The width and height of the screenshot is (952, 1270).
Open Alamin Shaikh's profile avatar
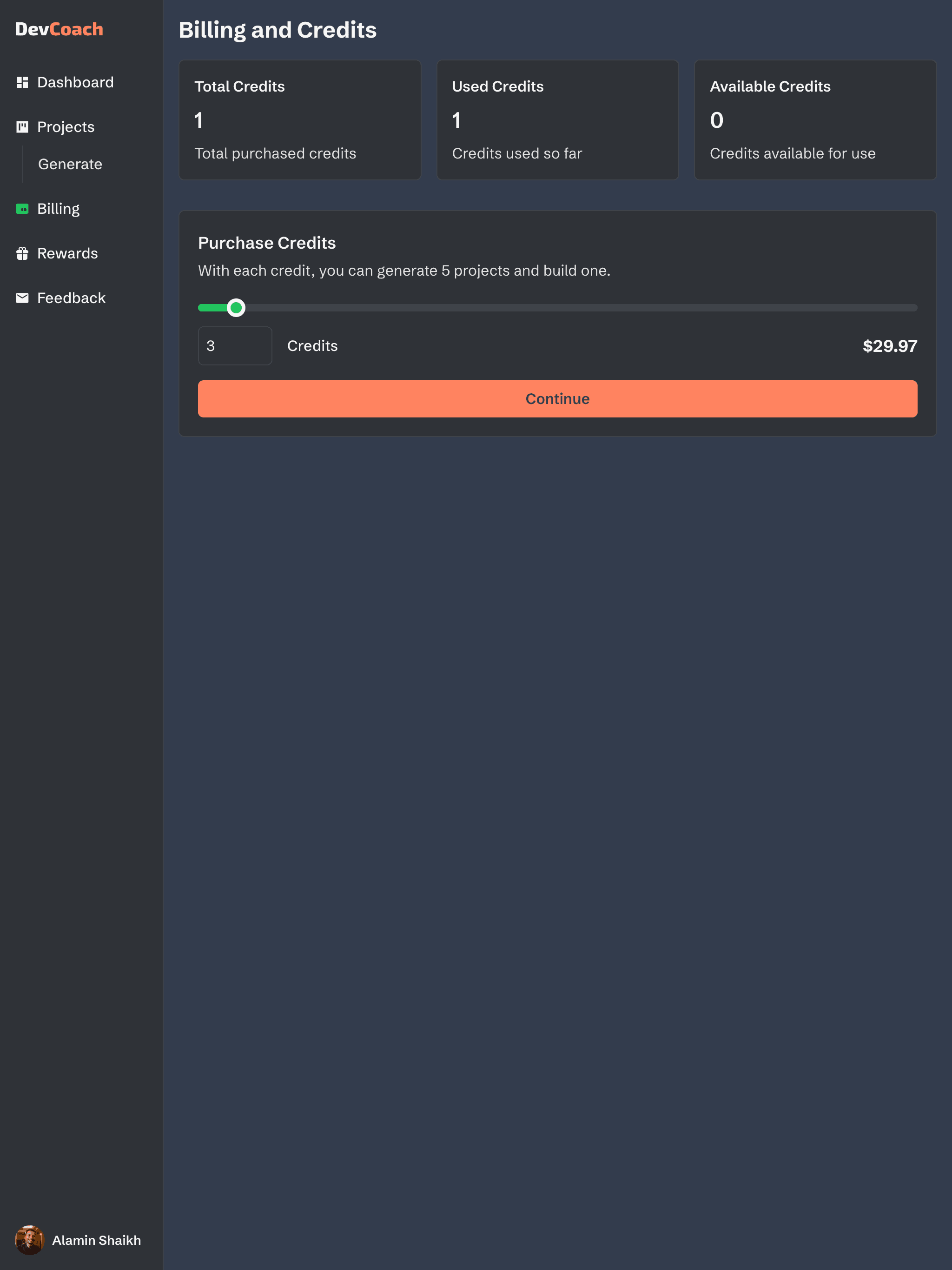coord(30,1240)
